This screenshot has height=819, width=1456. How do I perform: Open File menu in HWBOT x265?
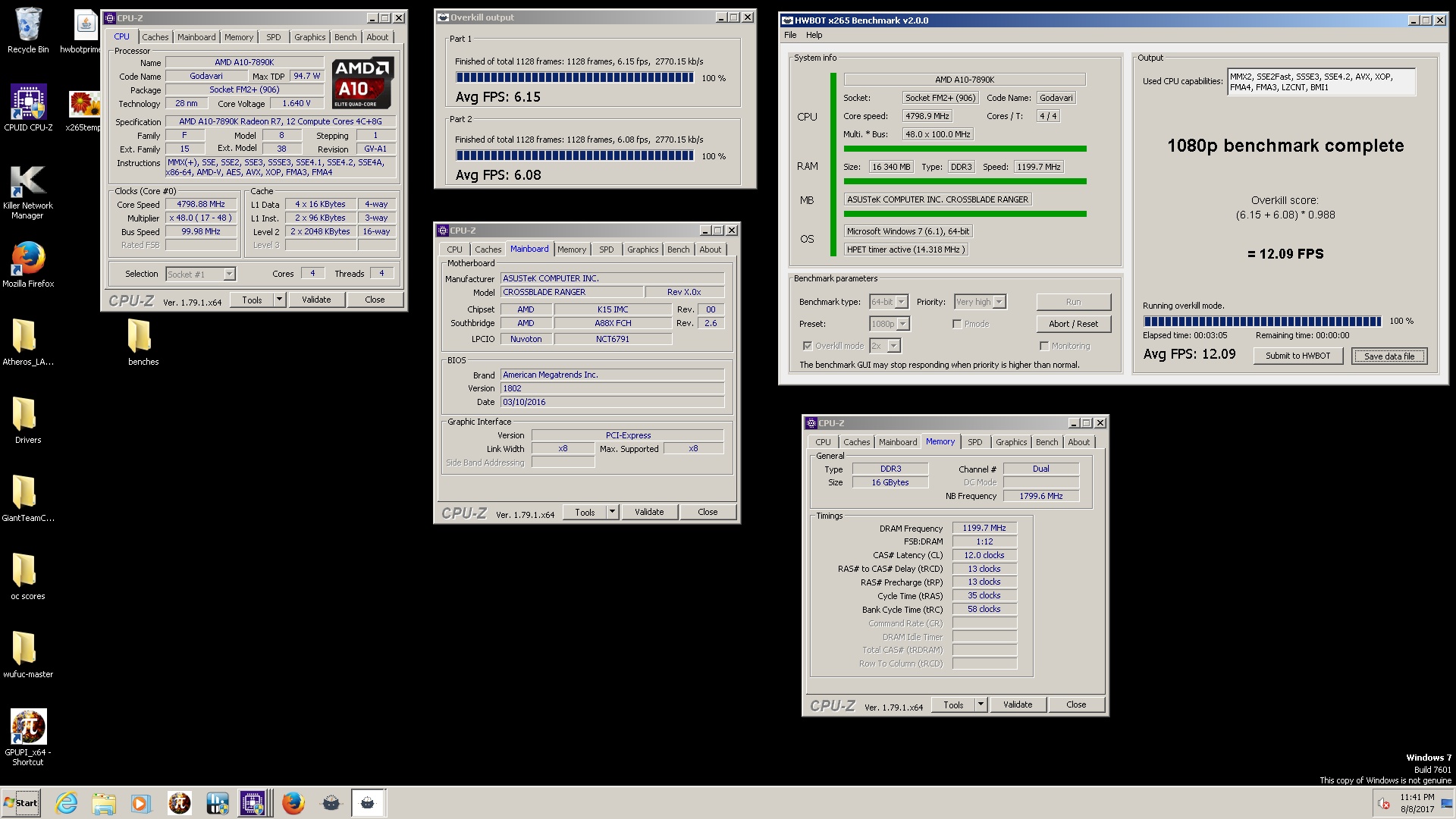coord(790,35)
